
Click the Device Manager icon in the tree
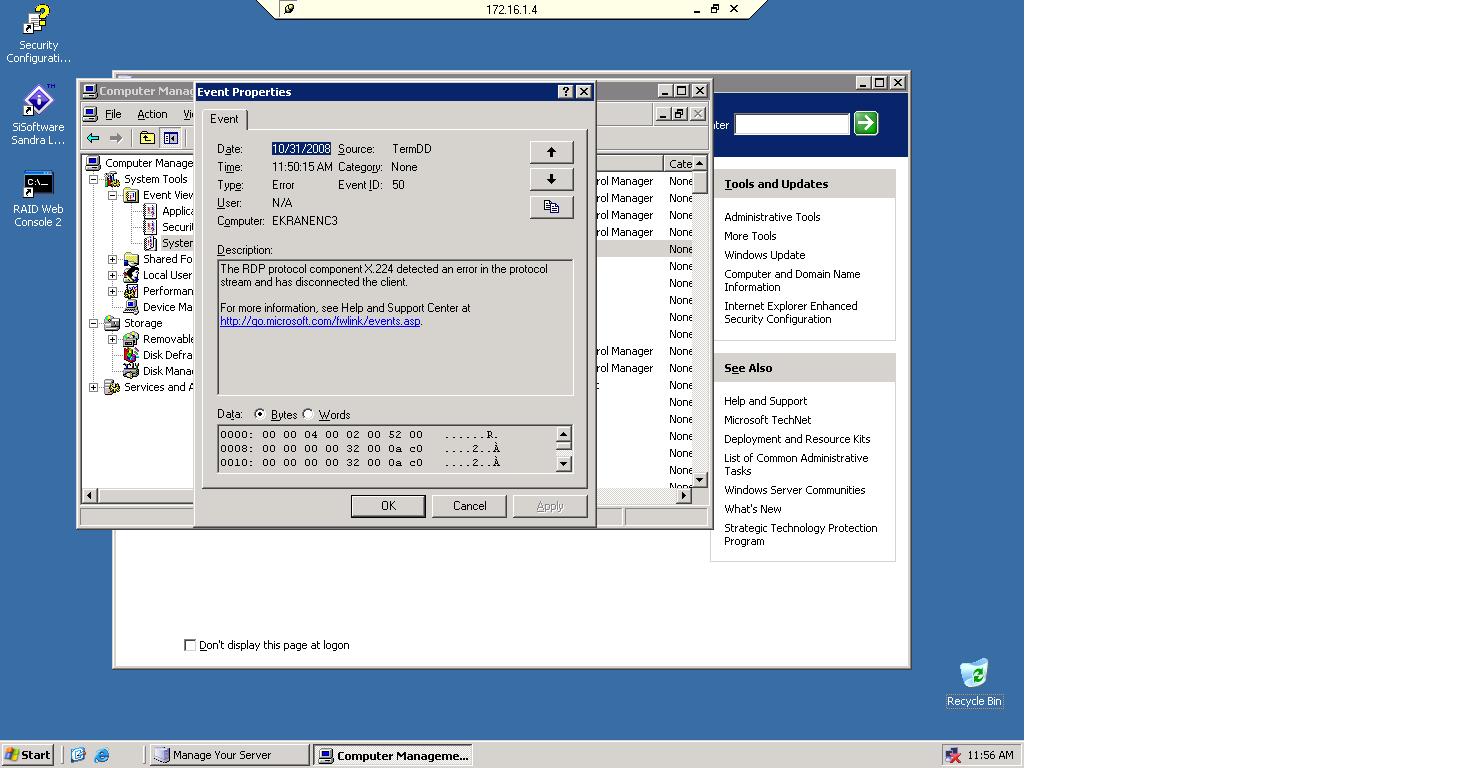pyautogui.click(x=131, y=307)
